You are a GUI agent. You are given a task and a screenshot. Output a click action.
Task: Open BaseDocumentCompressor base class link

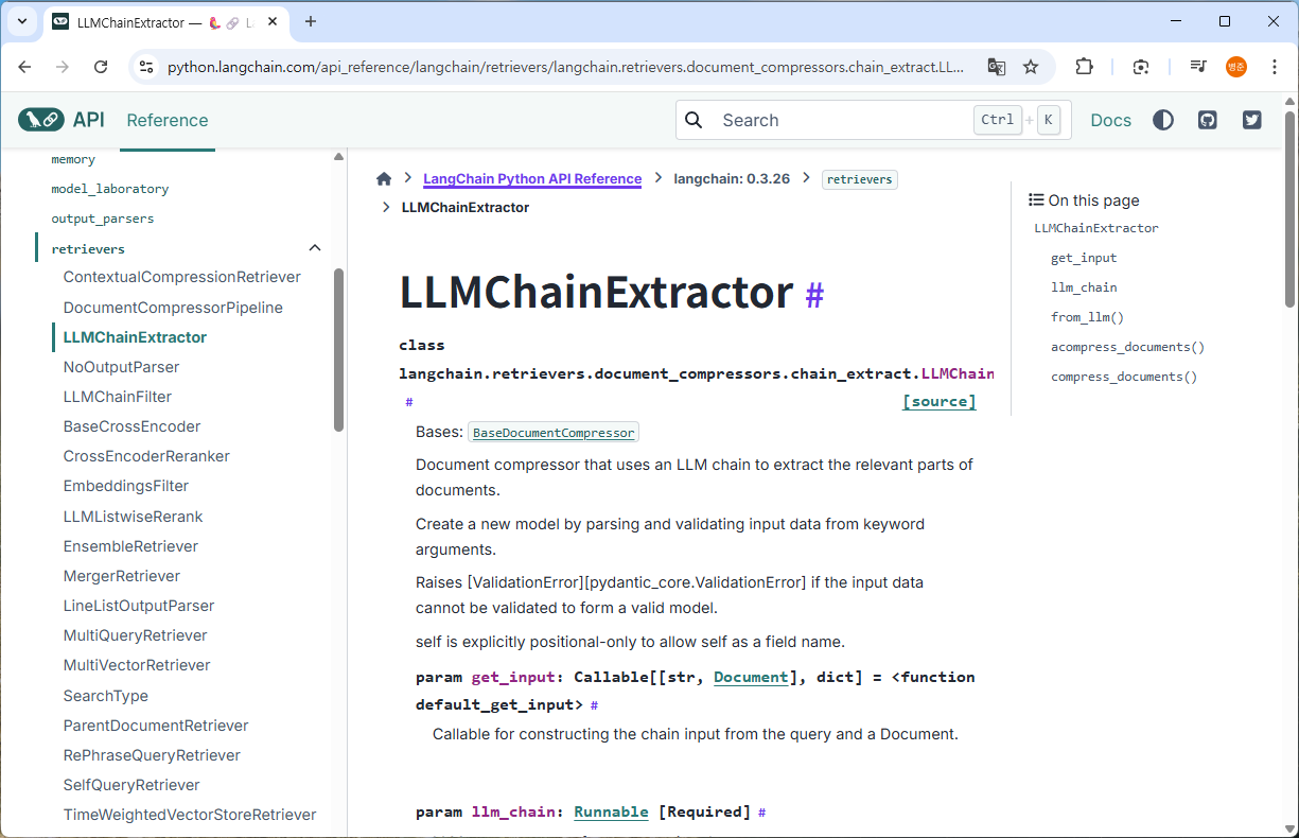553,433
